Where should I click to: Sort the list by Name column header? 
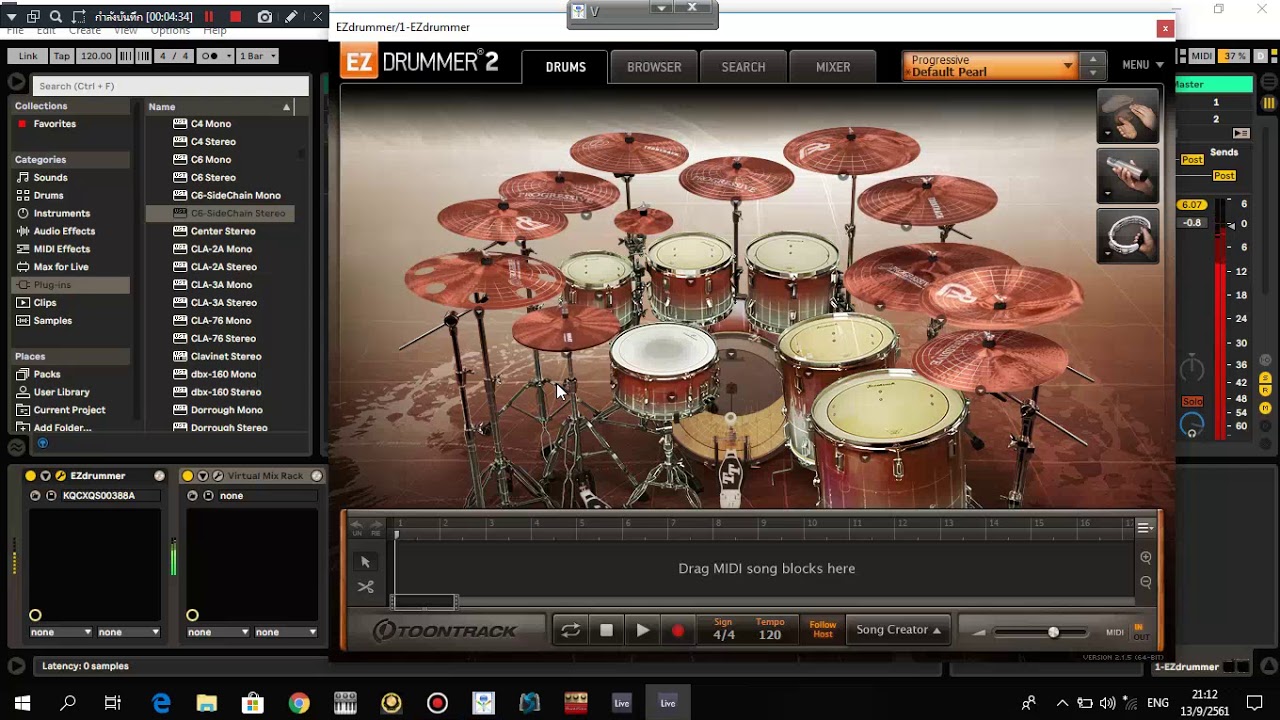[220, 107]
